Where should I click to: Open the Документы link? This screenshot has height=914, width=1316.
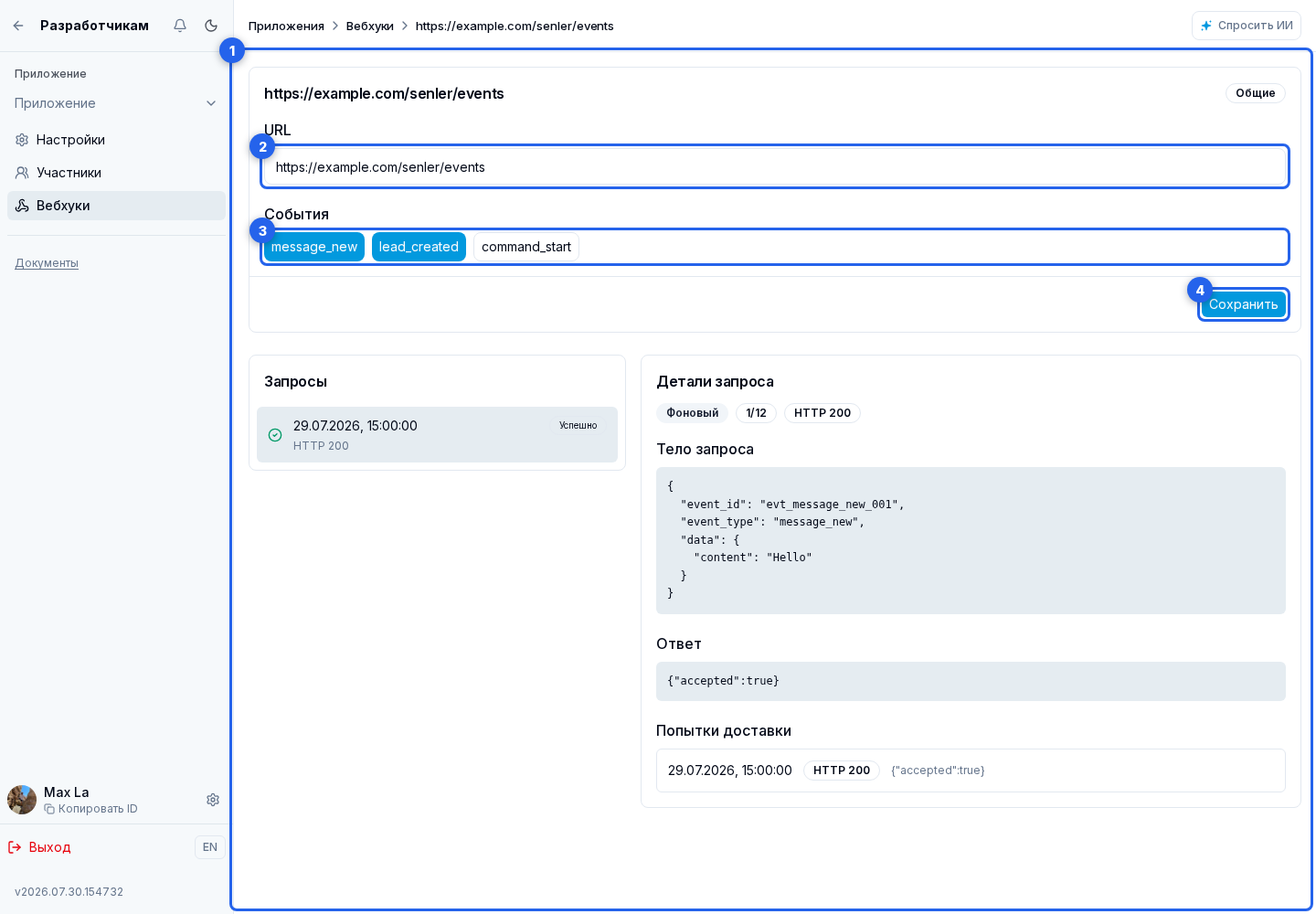(x=47, y=263)
